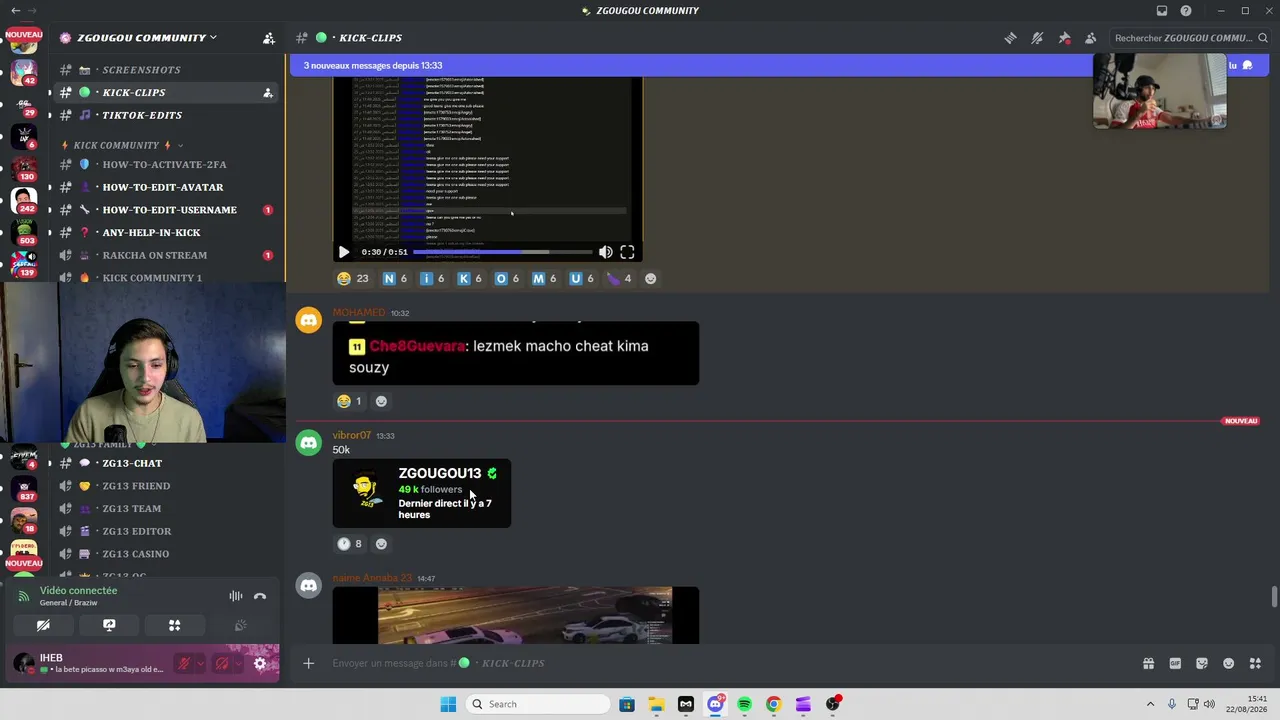Mute the chat video volume icon
The height and width of the screenshot is (720, 1280).
[x=605, y=252]
